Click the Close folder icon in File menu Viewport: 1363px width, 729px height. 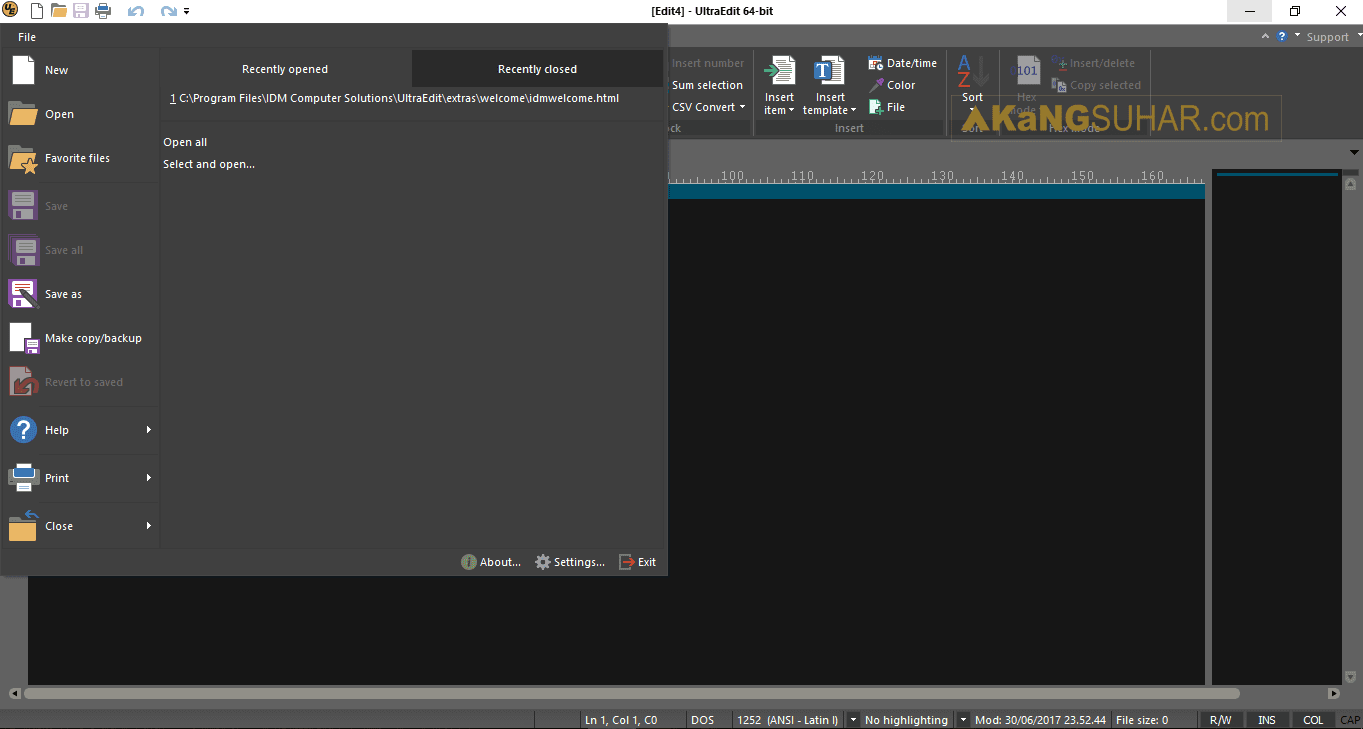coord(23,526)
